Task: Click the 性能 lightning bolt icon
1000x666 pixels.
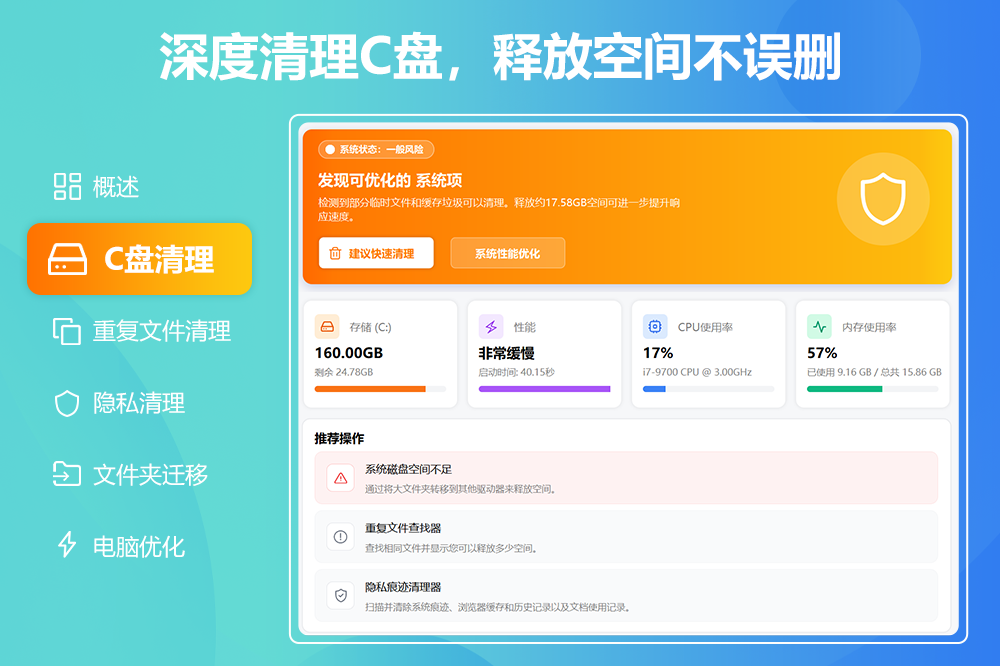Action: 491,327
